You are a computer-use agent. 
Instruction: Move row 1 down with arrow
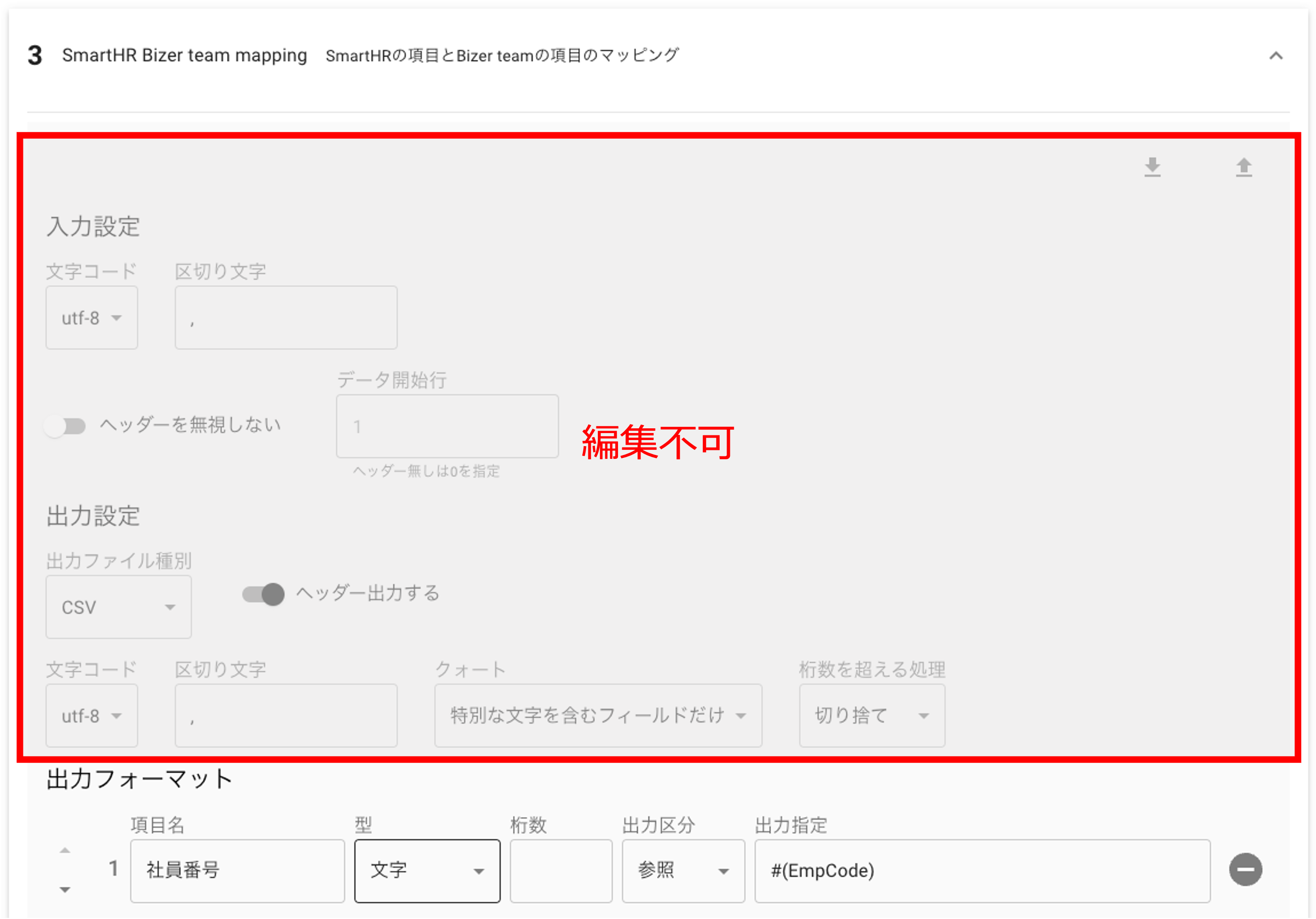(x=65, y=890)
